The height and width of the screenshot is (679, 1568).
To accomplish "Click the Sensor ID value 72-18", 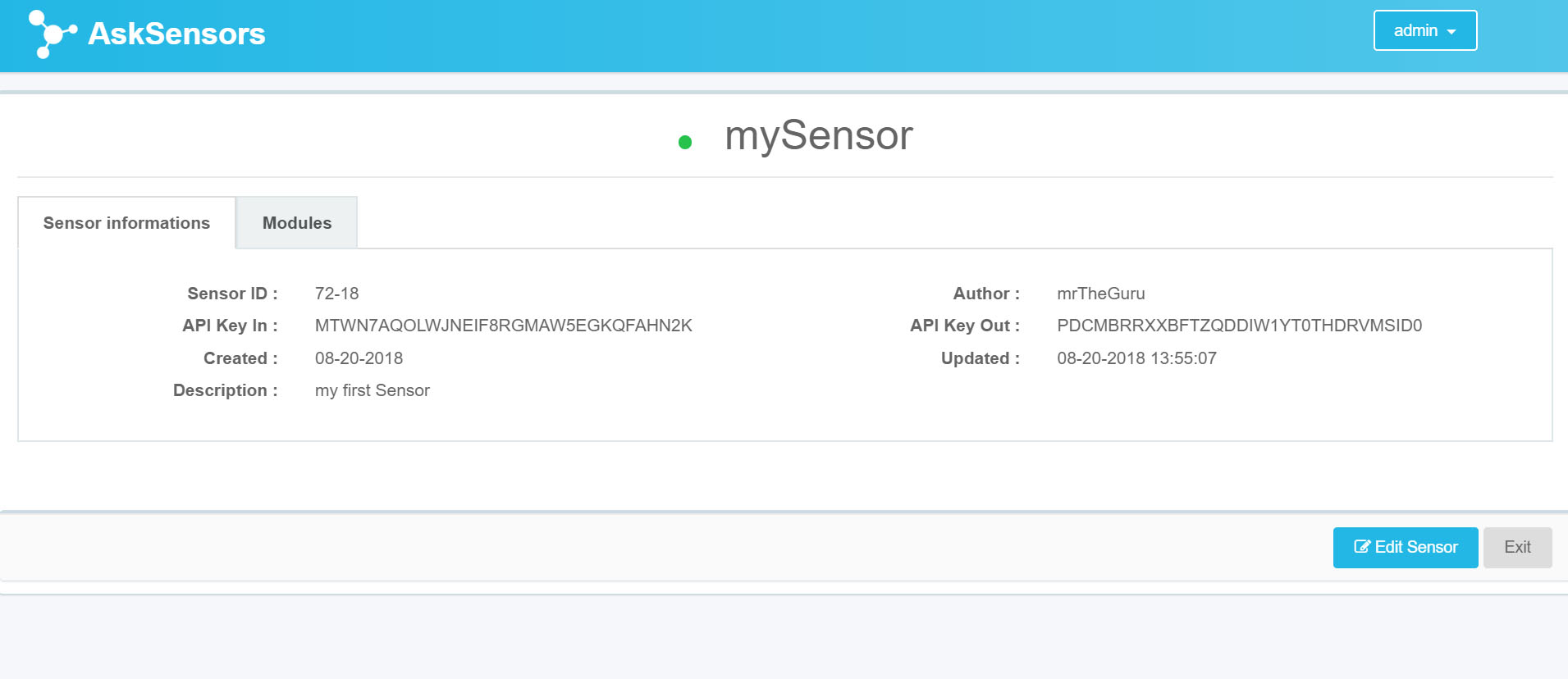I will click(x=336, y=294).
